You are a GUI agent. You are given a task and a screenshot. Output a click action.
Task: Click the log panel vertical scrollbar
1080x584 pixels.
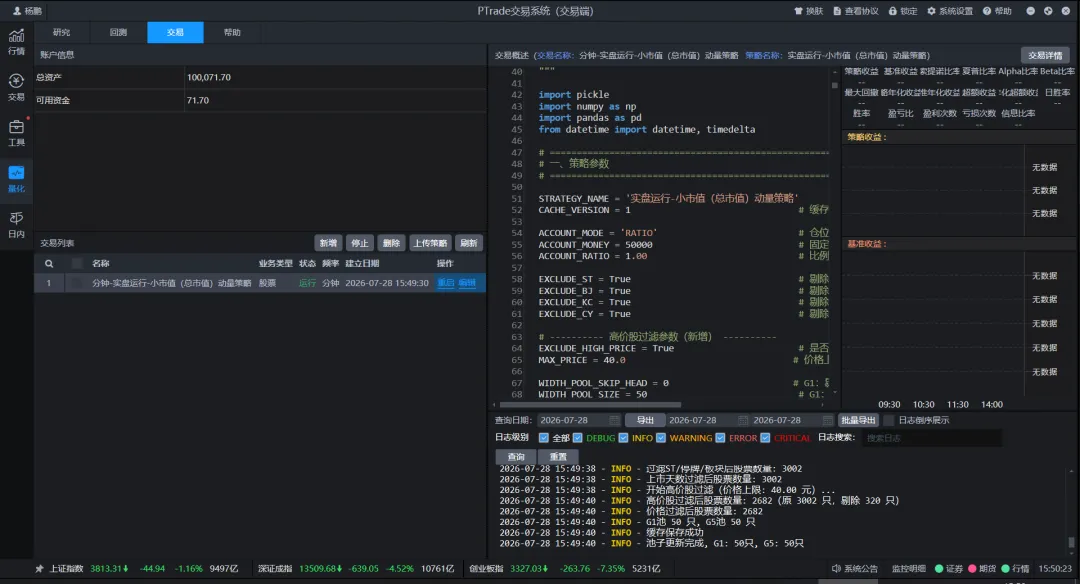1071,543
